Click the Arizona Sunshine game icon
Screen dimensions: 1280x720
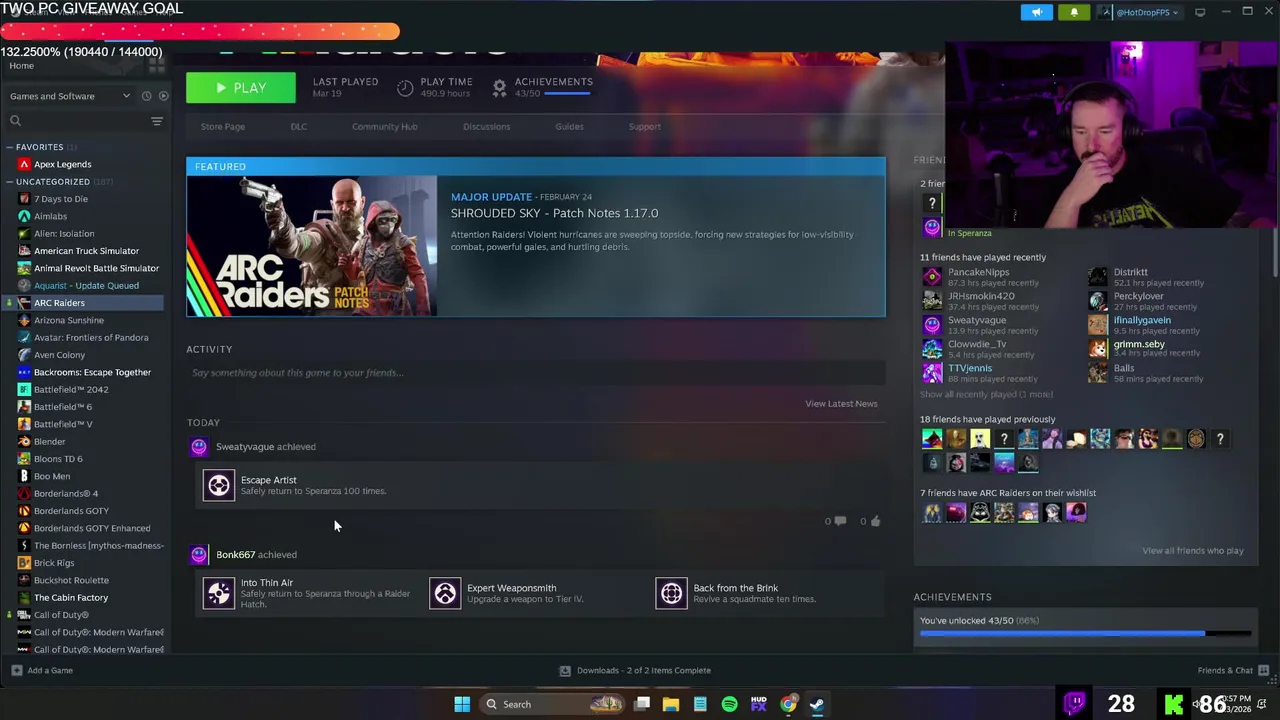pos(24,320)
